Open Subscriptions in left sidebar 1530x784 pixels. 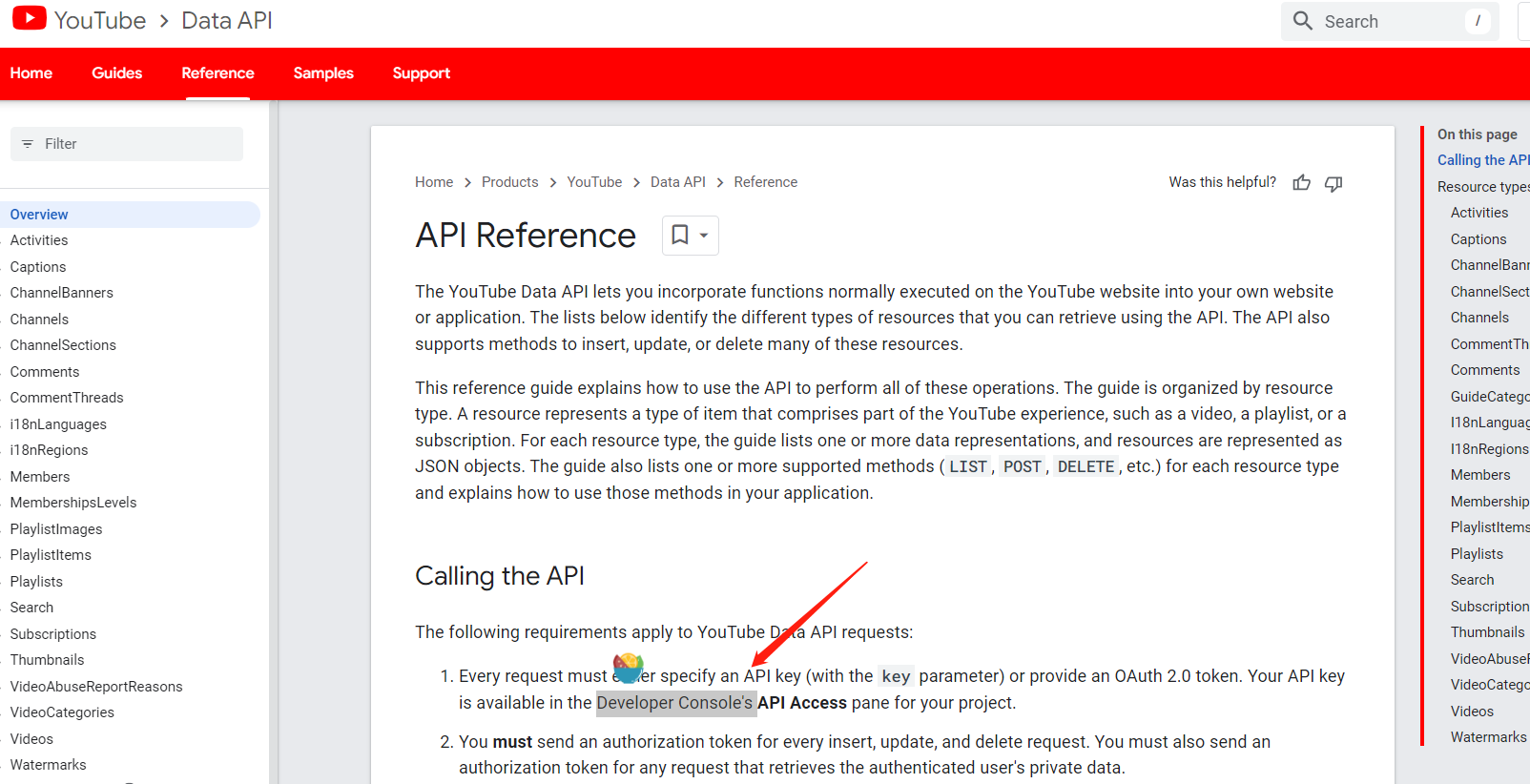click(x=53, y=634)
